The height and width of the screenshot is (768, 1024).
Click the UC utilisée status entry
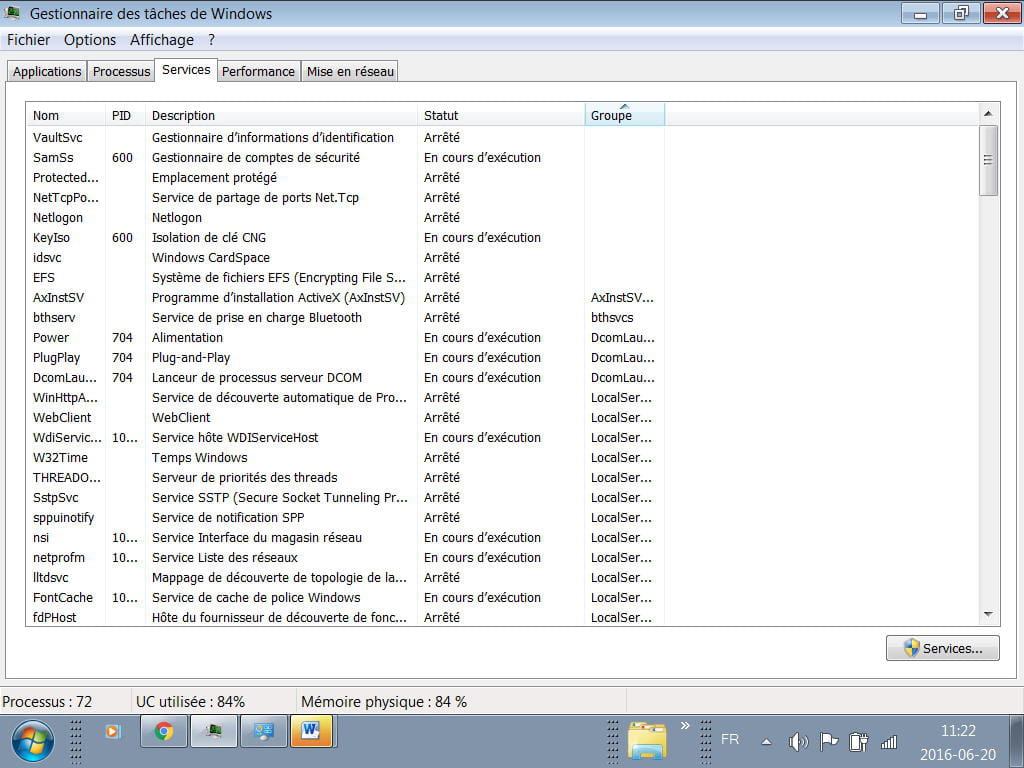(x=190, y=701)
